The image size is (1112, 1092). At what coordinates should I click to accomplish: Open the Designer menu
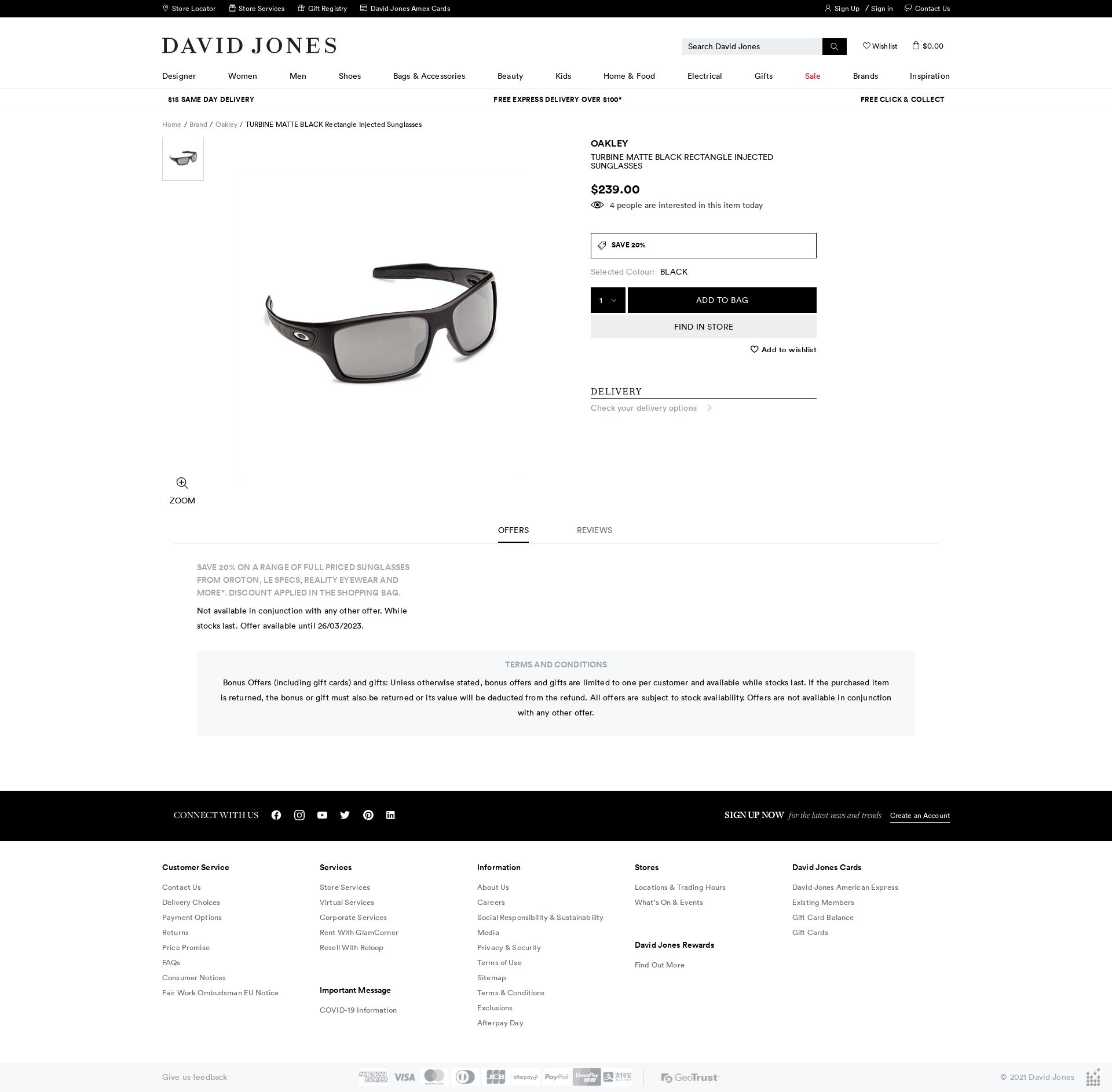179,76
